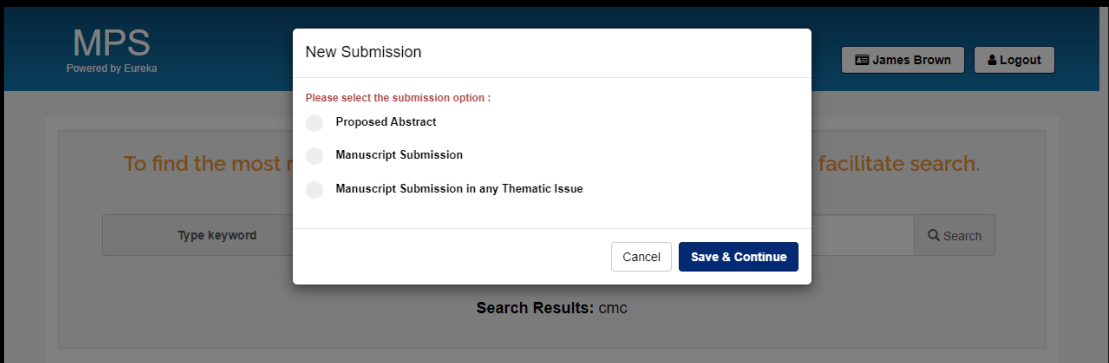Click the user icon on the Logout button
This screenshot has height=363, width=1109.
pyautogui.click(x=992, y=60)
